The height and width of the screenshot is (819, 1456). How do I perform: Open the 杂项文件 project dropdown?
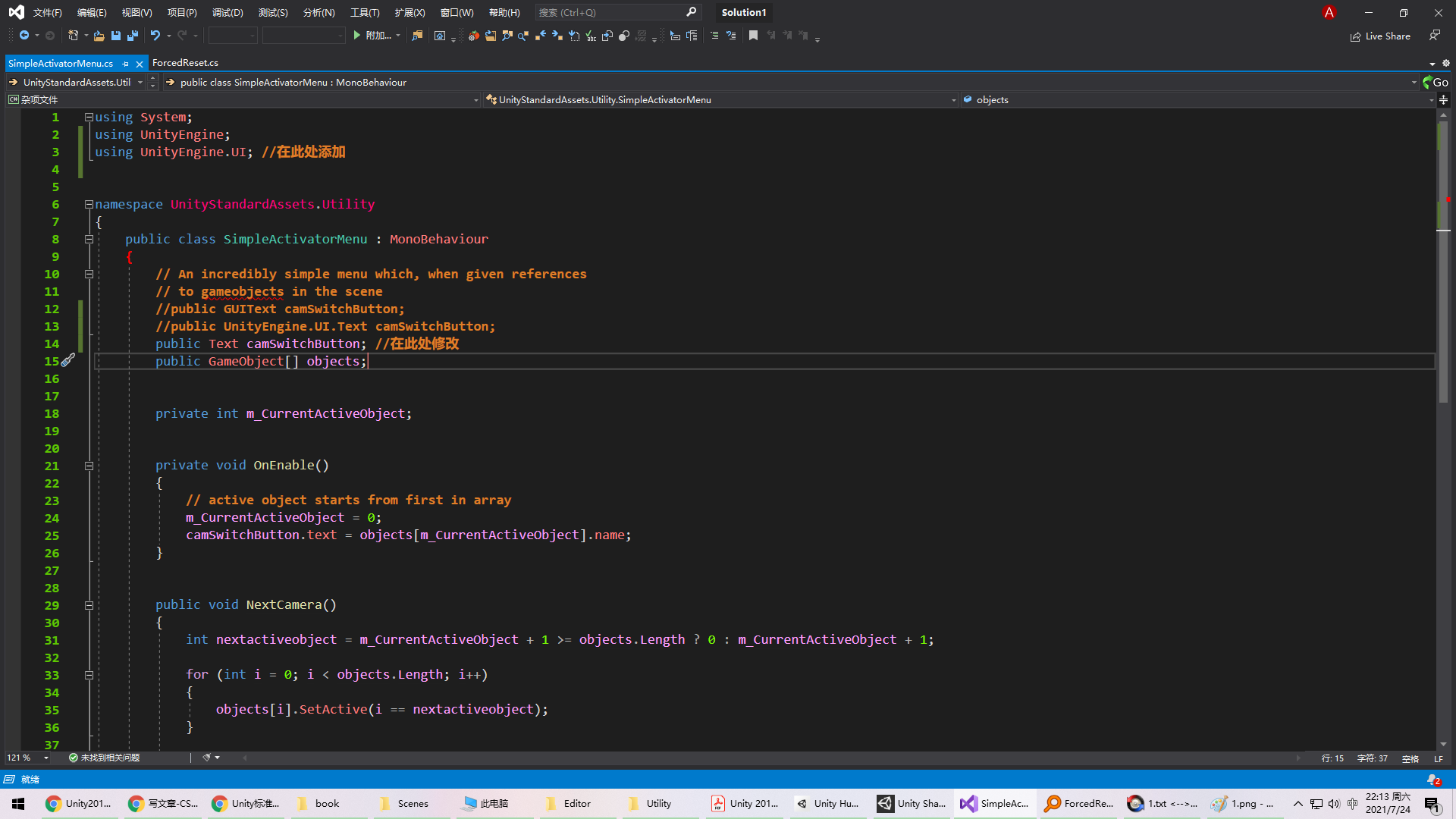(x=475, y=100)
